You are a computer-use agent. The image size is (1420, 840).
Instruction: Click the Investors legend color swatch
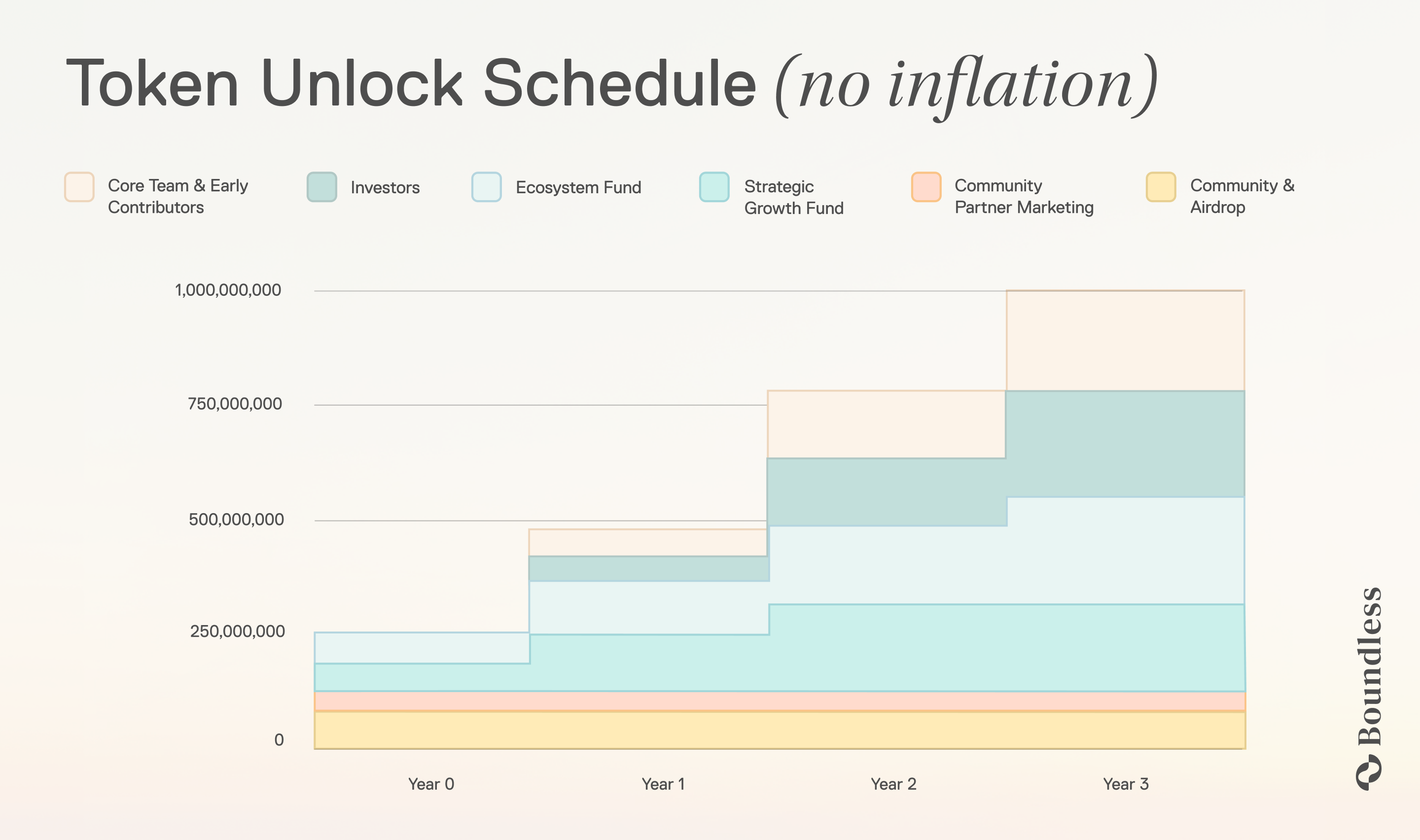321,187
